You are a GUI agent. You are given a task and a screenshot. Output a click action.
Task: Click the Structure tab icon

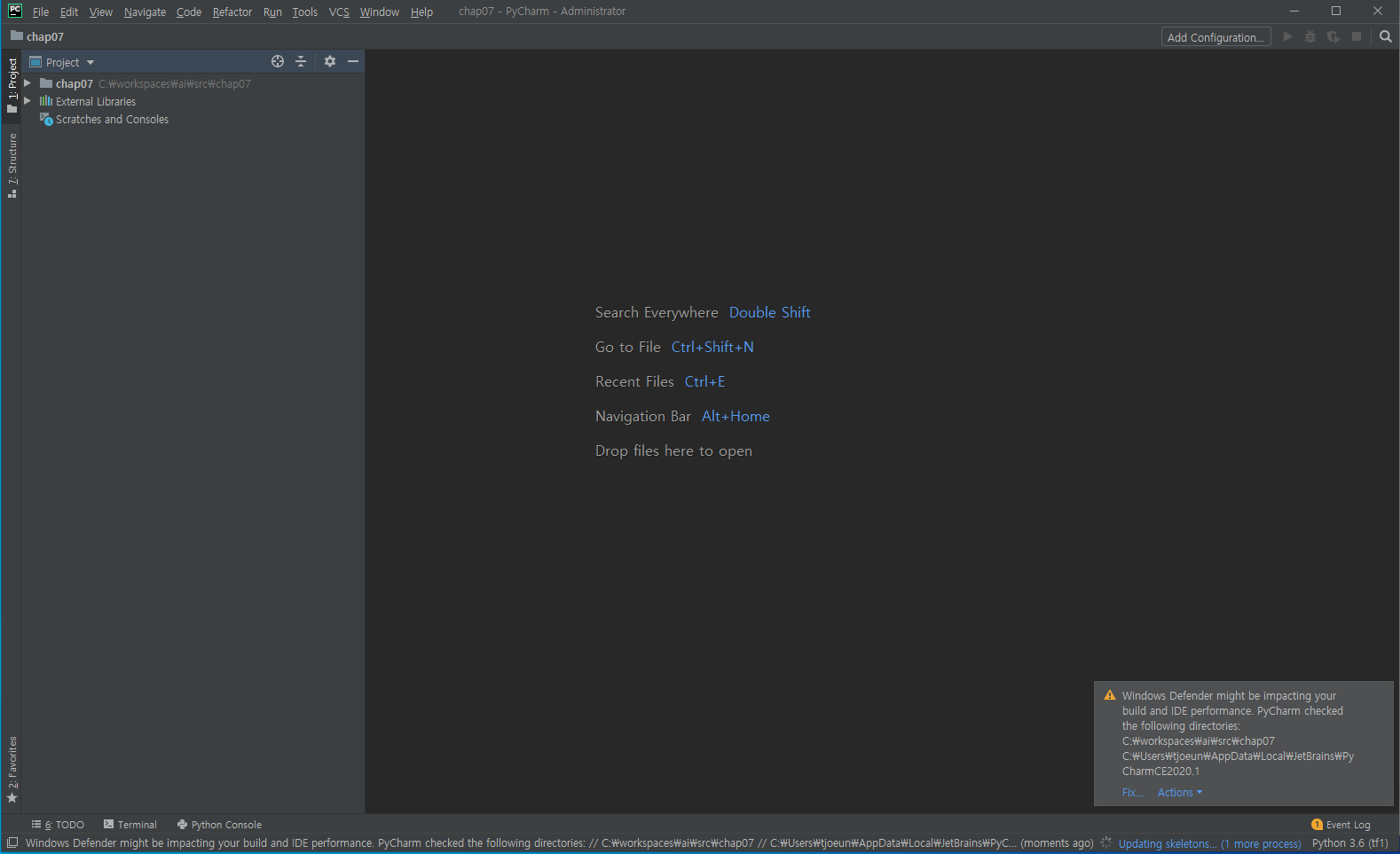tap(12, 193)
